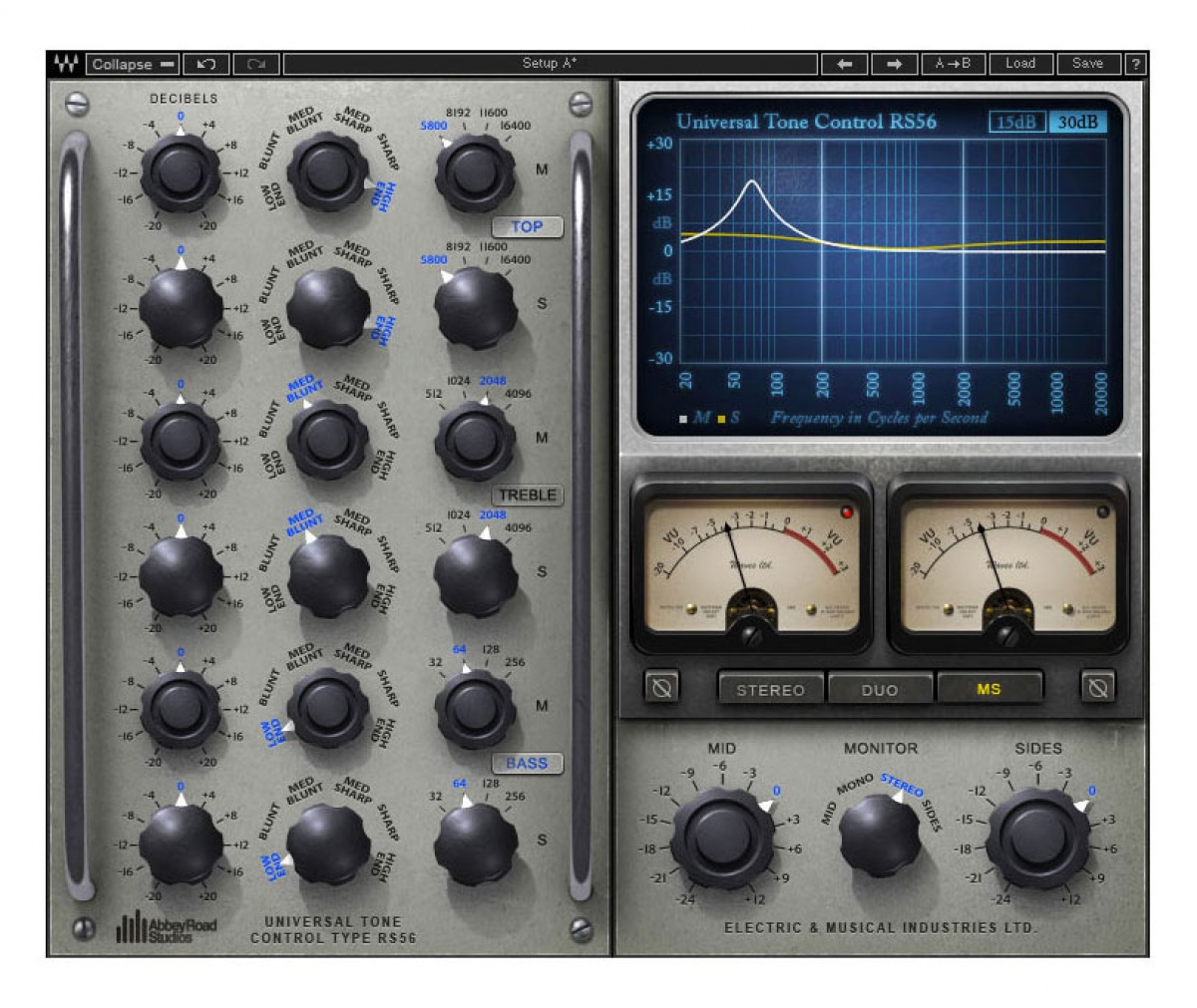Set graph range to 15dB
Screen dimensions: 1197x1008
(x=1016, y=122)
